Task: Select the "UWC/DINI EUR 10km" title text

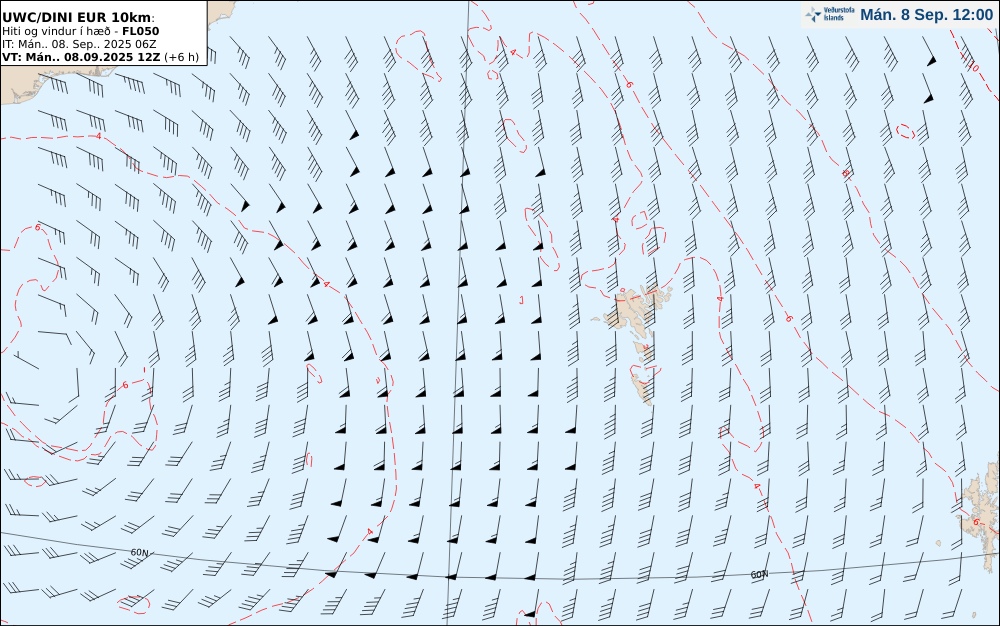Action: [78, 17]
